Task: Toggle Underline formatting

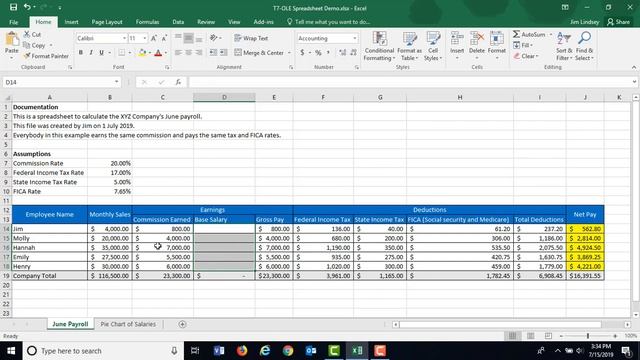Action: point(101,53)
